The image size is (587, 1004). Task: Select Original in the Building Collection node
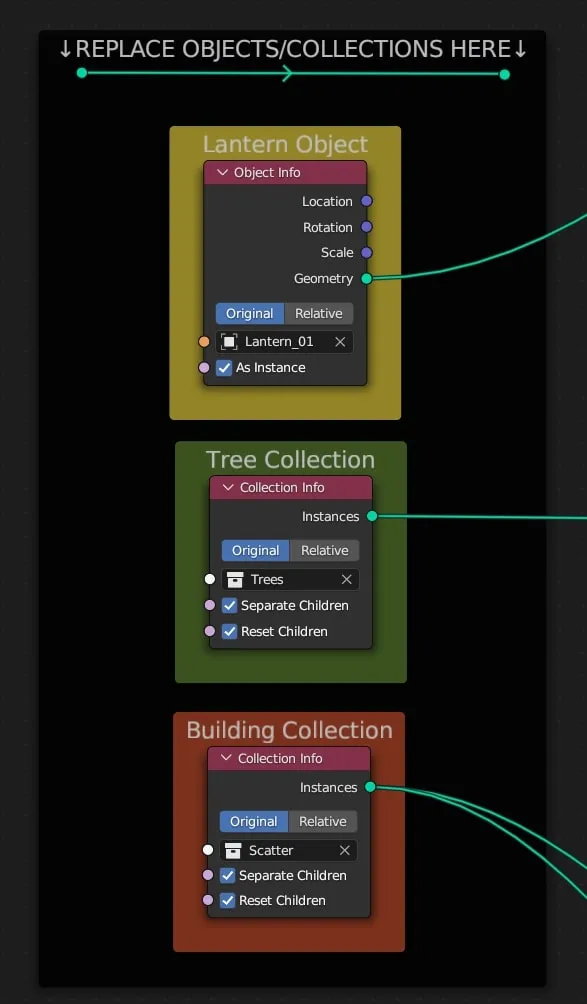pyautogui.click(x=253, y=822)
